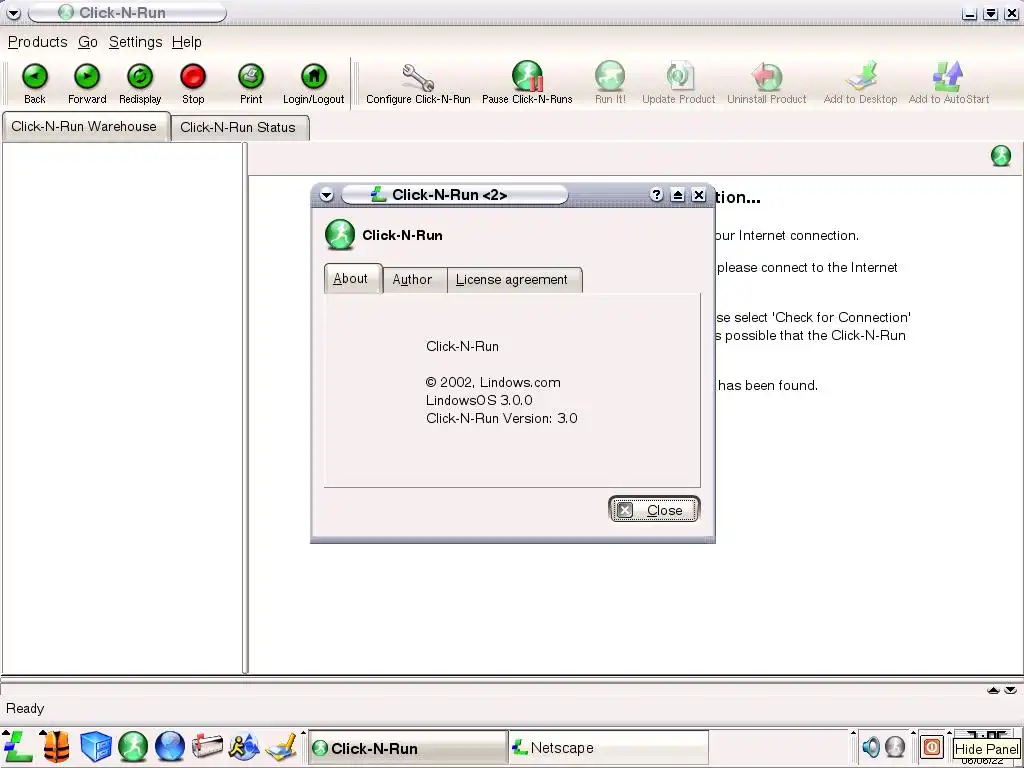Image resolution: width=1024 pixels, height=768 pixels.
Task: Click the desktop cleanup brush icon in the panel
Action: pos(281,746)
